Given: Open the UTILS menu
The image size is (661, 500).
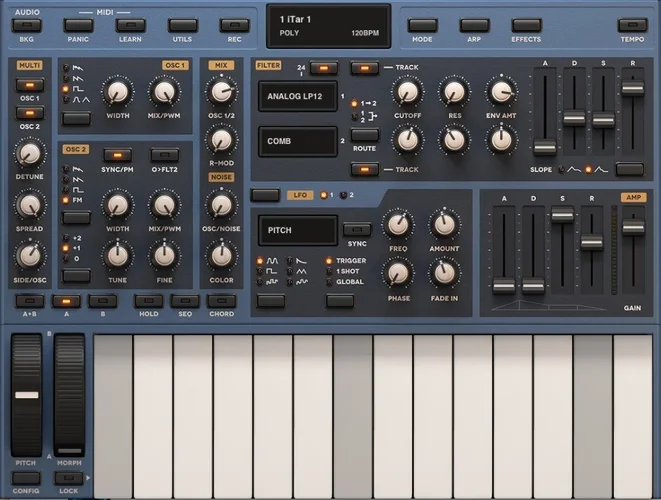Looking at the screenshot, I should coord(183,25).
